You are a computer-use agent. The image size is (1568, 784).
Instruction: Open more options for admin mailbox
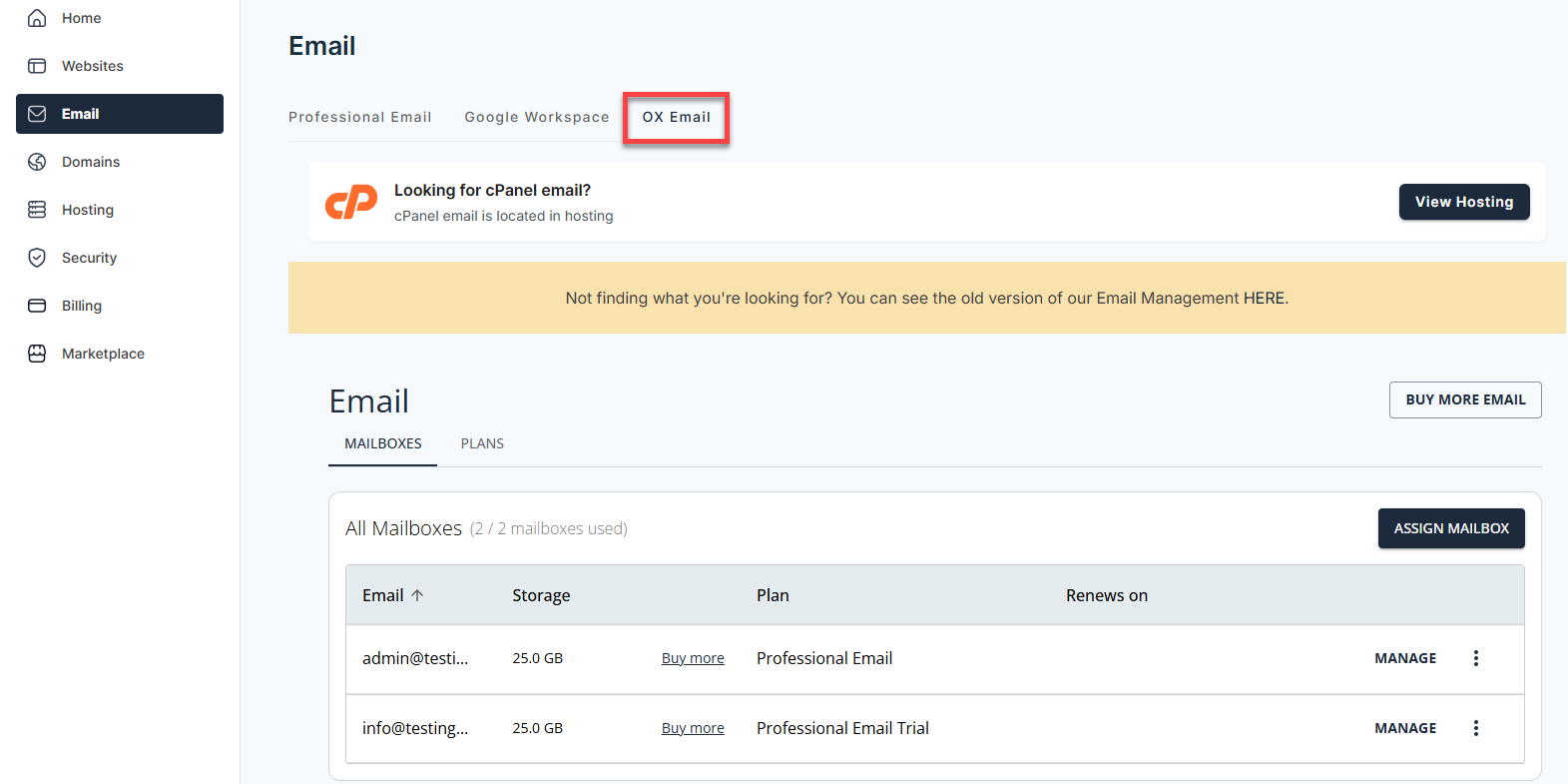coord(1475,658)
